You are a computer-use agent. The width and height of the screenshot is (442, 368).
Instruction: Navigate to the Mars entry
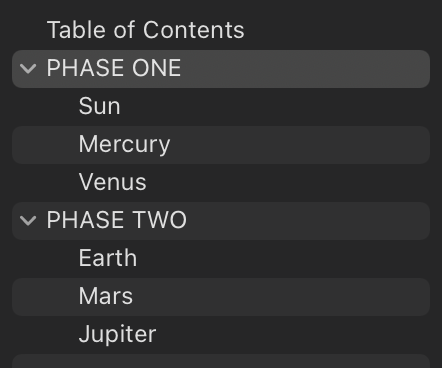(221, 297)
